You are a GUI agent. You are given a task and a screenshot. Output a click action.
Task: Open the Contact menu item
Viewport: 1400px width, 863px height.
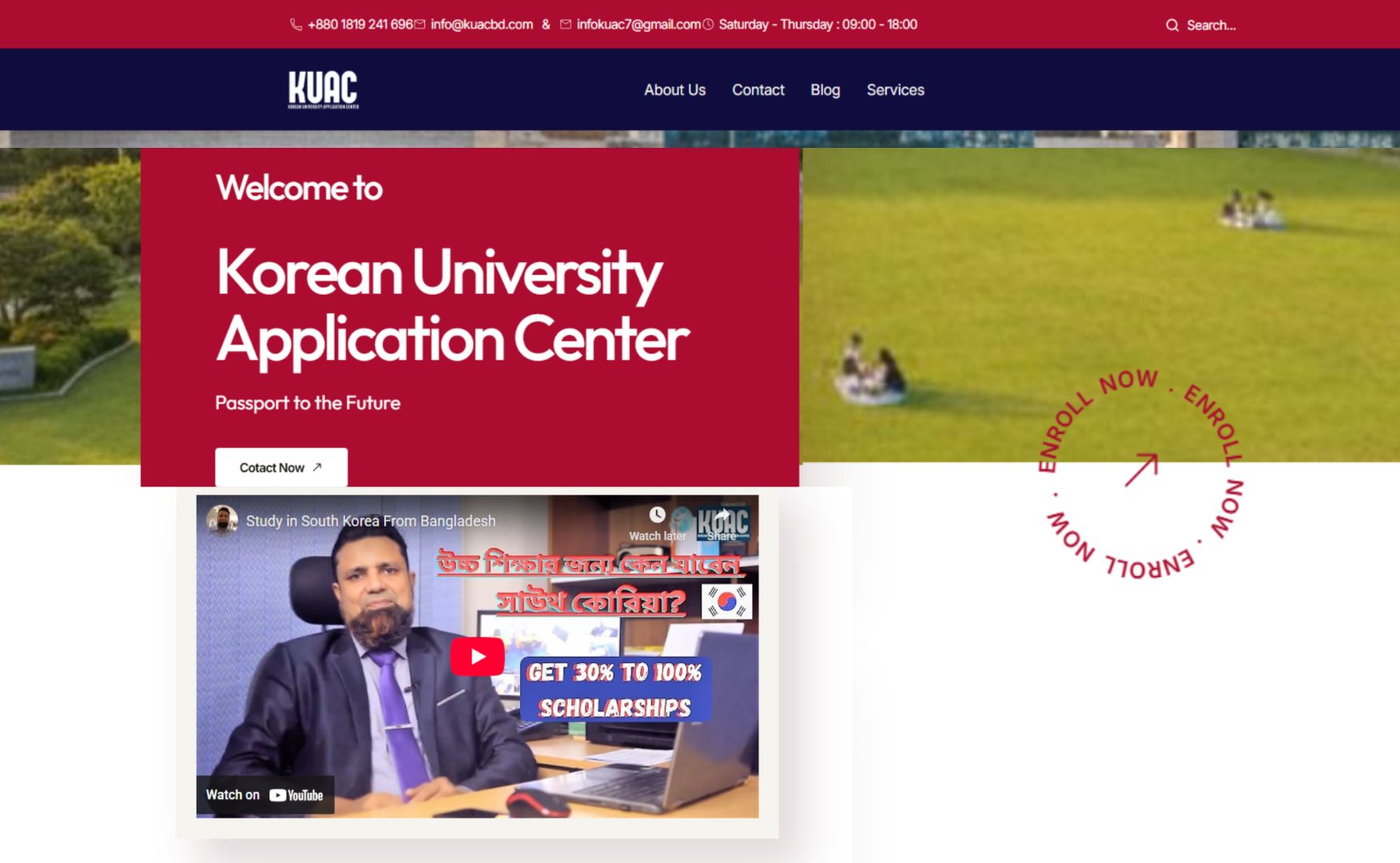pos(758,90)
